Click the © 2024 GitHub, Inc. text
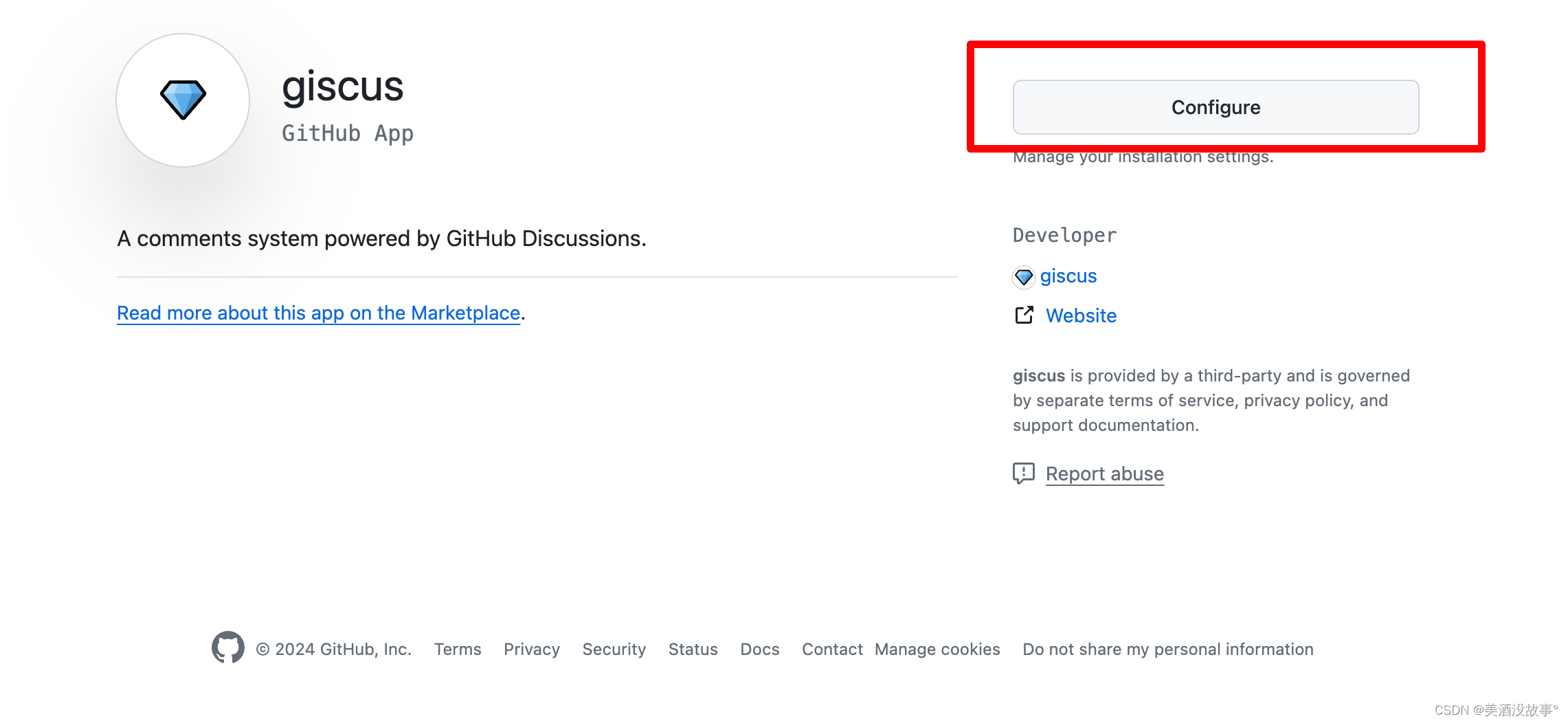This screenshot has width=1568, height=723. pos(333,649)
